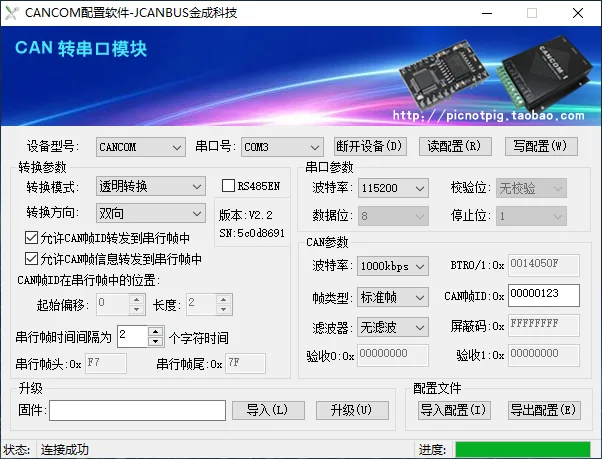Click the 串行帧时间间隔 value field
The height and width of the screenshot is (459, 602).
coord(132,337)
